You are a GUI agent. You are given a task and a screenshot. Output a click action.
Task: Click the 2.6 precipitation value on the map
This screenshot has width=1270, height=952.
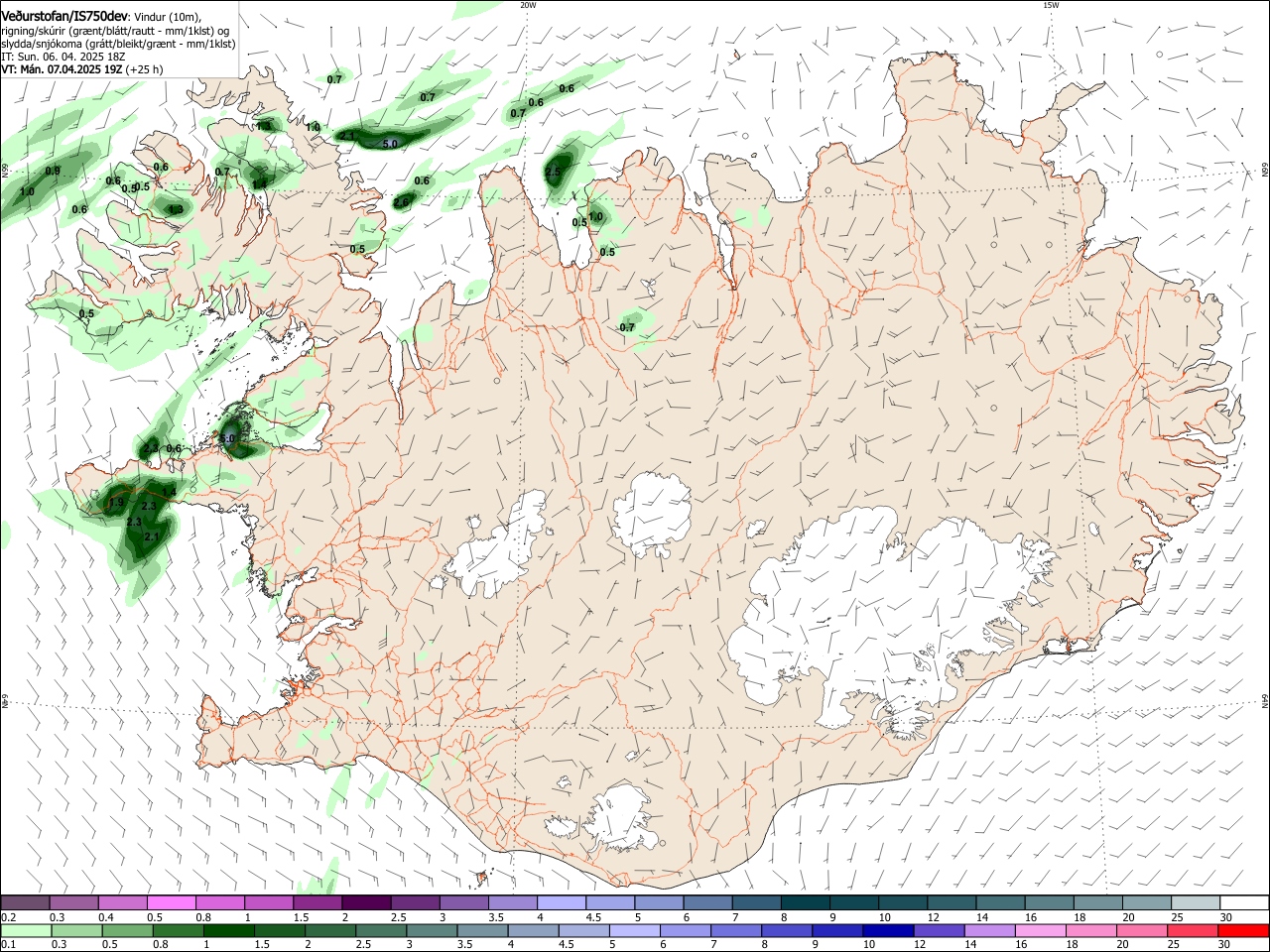tap(401, 202)
